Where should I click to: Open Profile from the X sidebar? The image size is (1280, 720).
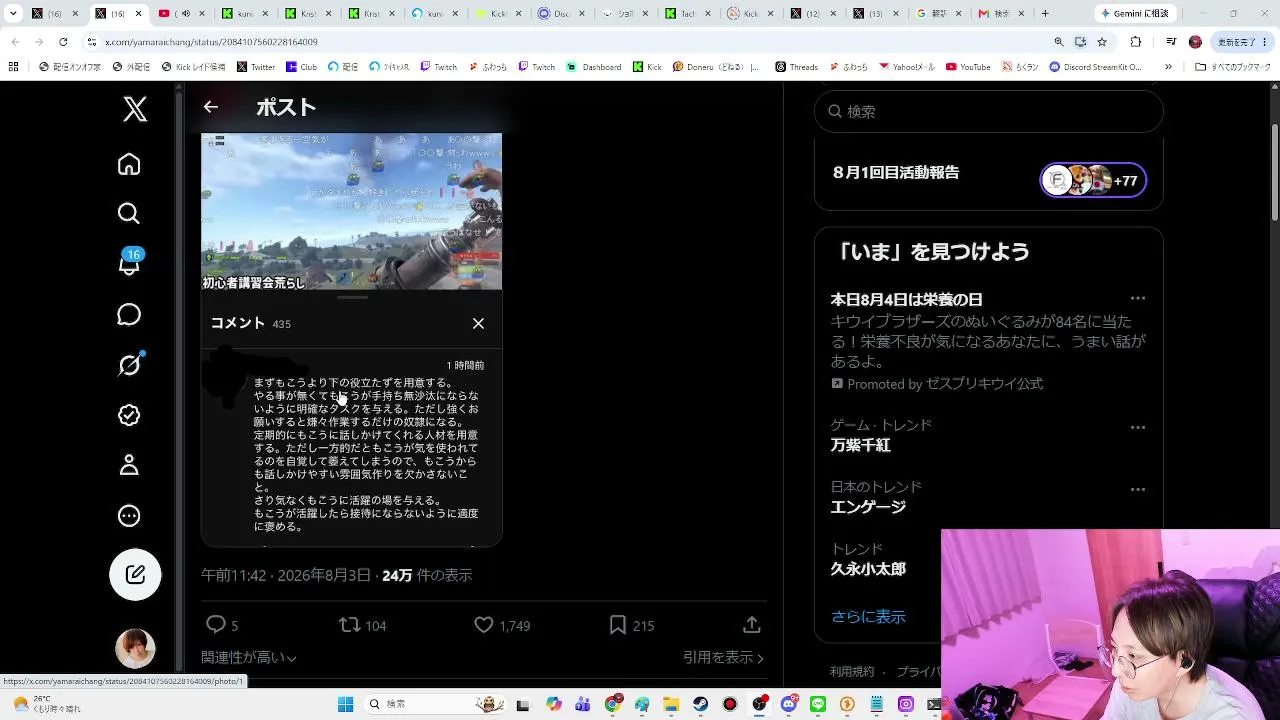(129, 465)
